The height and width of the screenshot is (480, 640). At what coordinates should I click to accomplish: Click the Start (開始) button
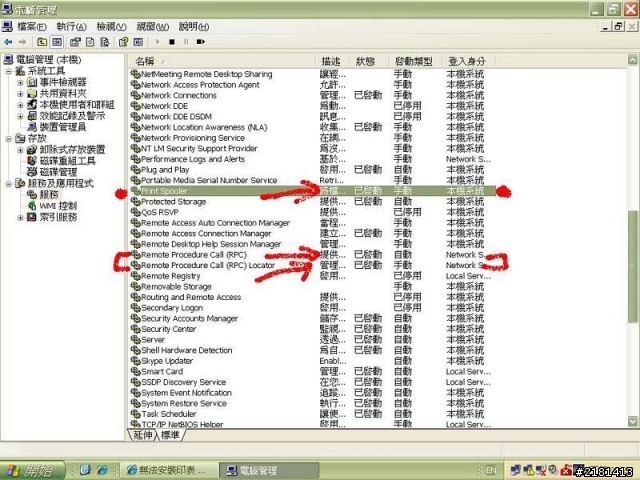coord(32,470)
